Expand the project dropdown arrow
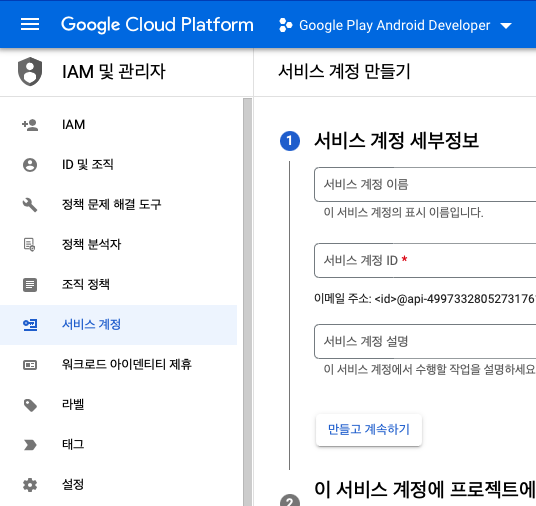 click(506, 26)
